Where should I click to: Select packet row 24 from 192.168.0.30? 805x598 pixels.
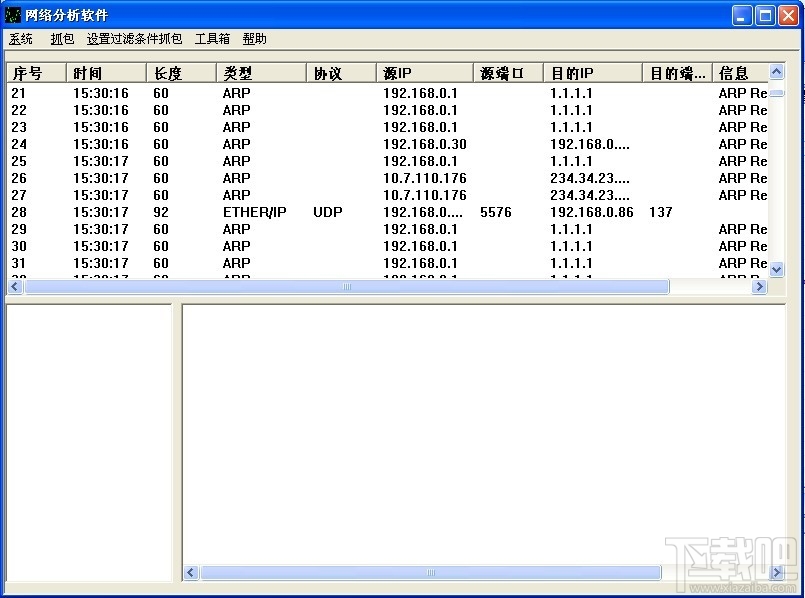click(x=388, y=144)
